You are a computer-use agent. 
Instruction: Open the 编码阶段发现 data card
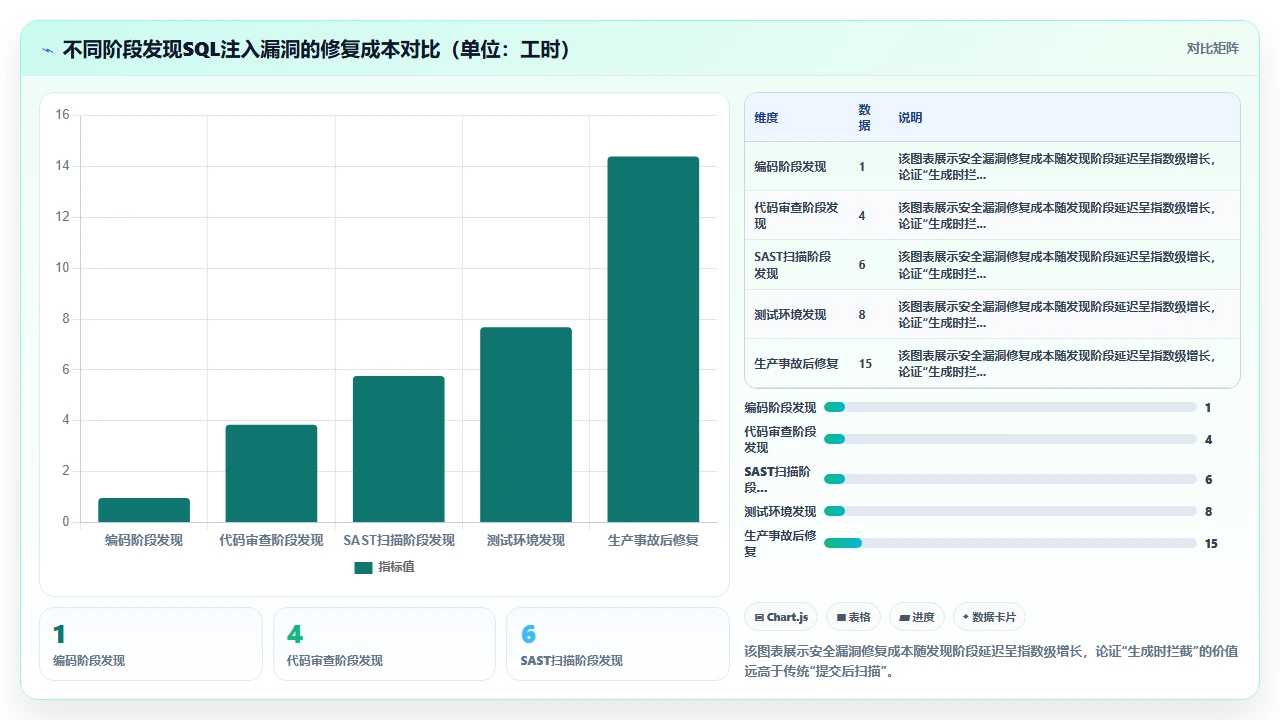click(x=151, y=644)
